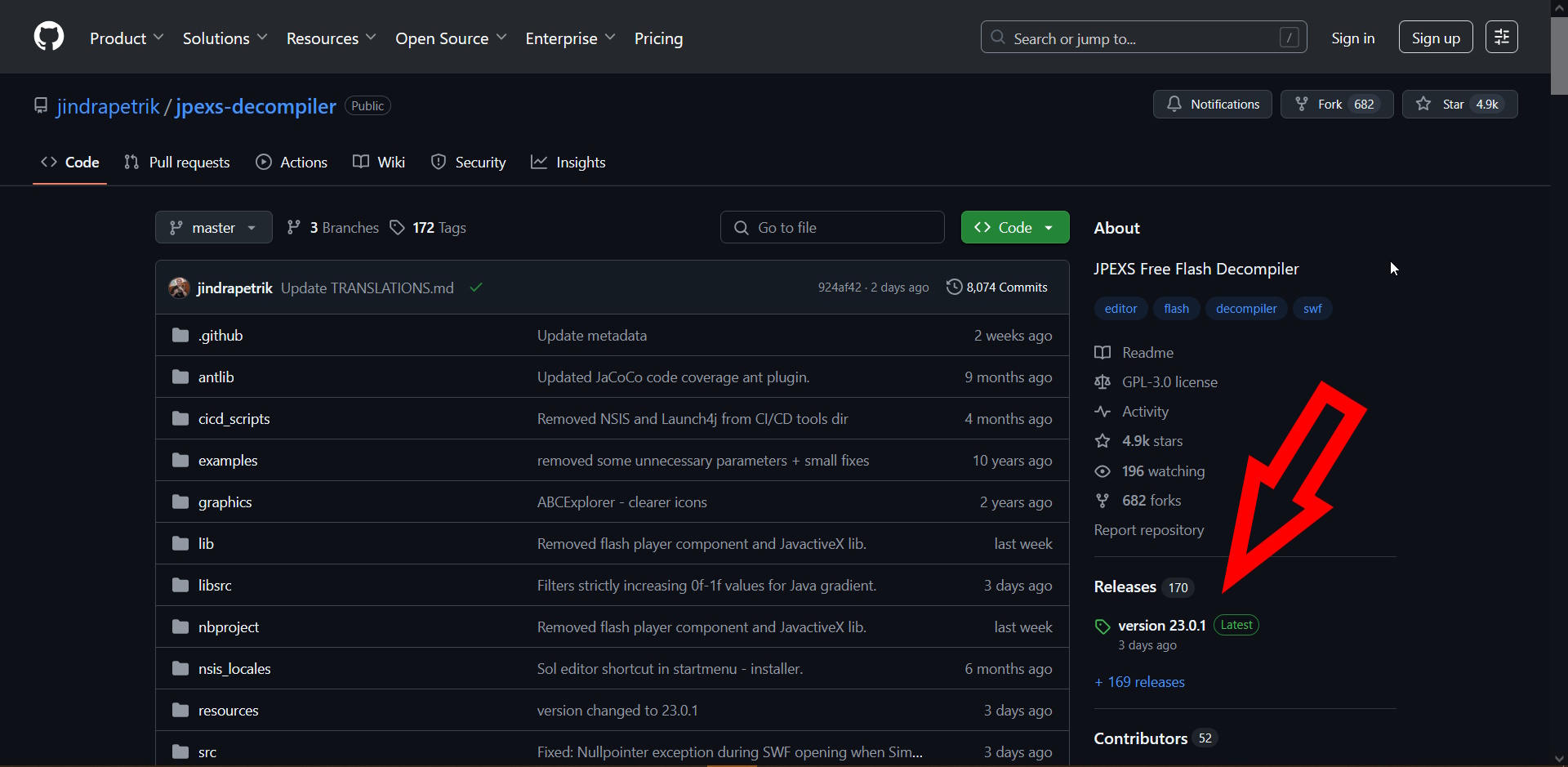This screenshot has width=1568, height=767.
Task: Focus the Go to file field
Action: coord(833,228)
